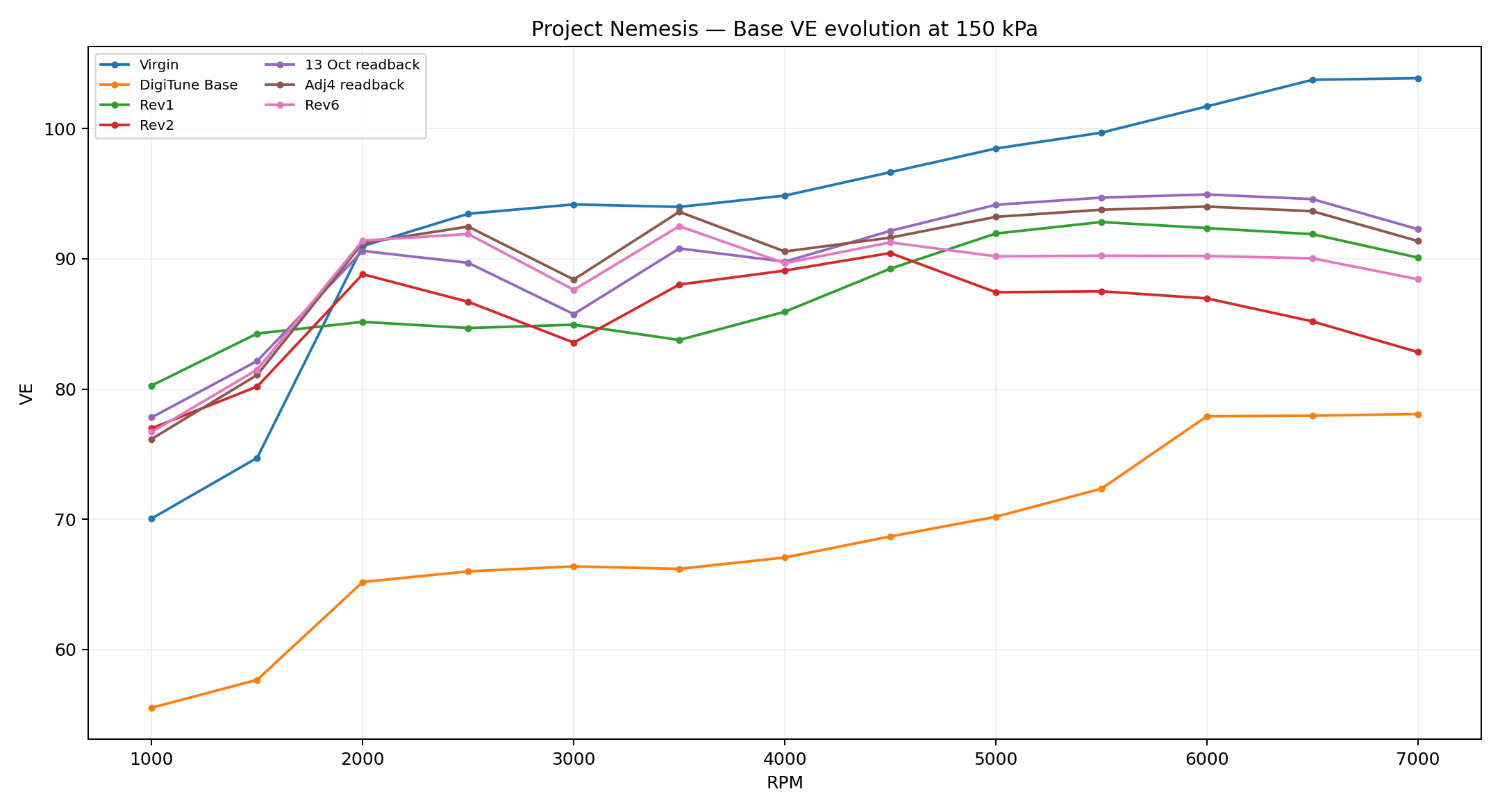Click the DigiTune Base point at 6000 RPM
This screenshot has height=812, width=1500.
(1207, 416)
